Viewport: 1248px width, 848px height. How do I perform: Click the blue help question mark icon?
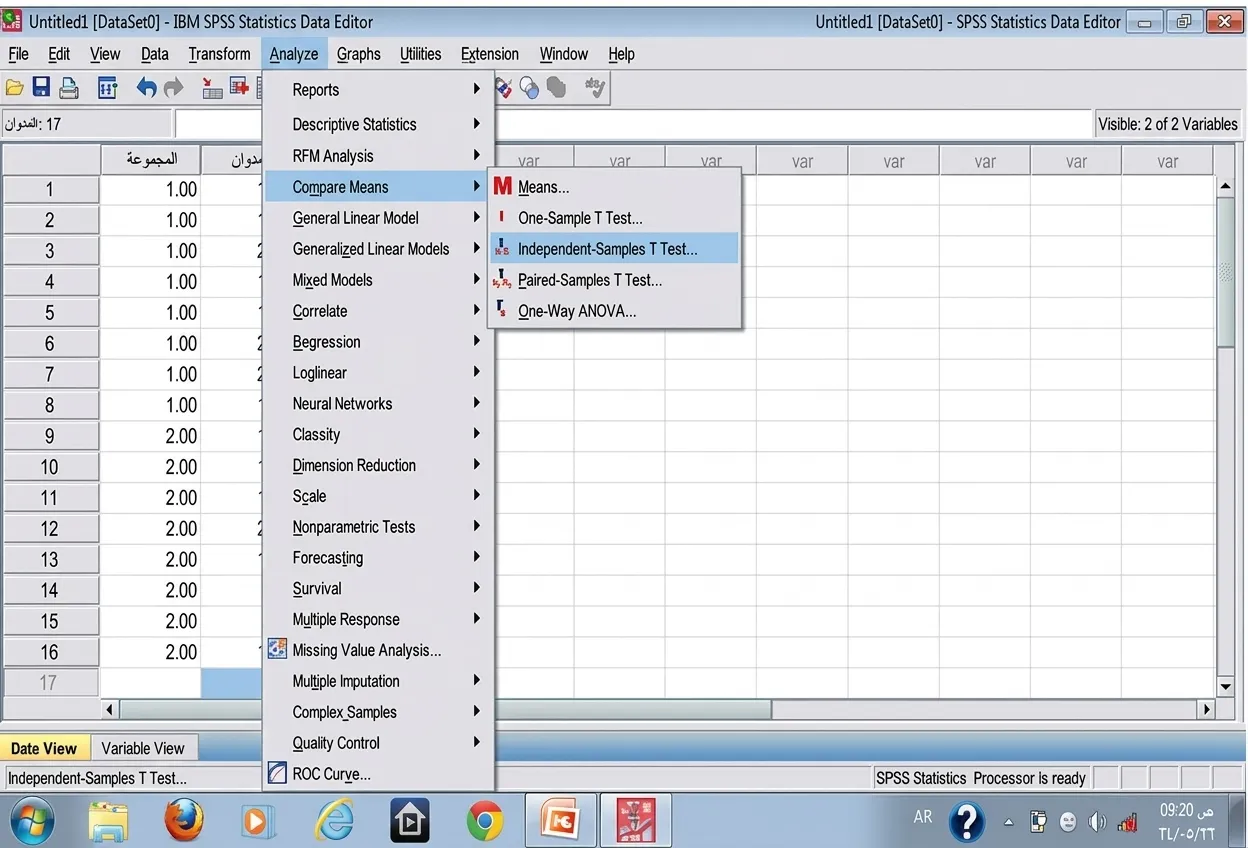[966, 822]
